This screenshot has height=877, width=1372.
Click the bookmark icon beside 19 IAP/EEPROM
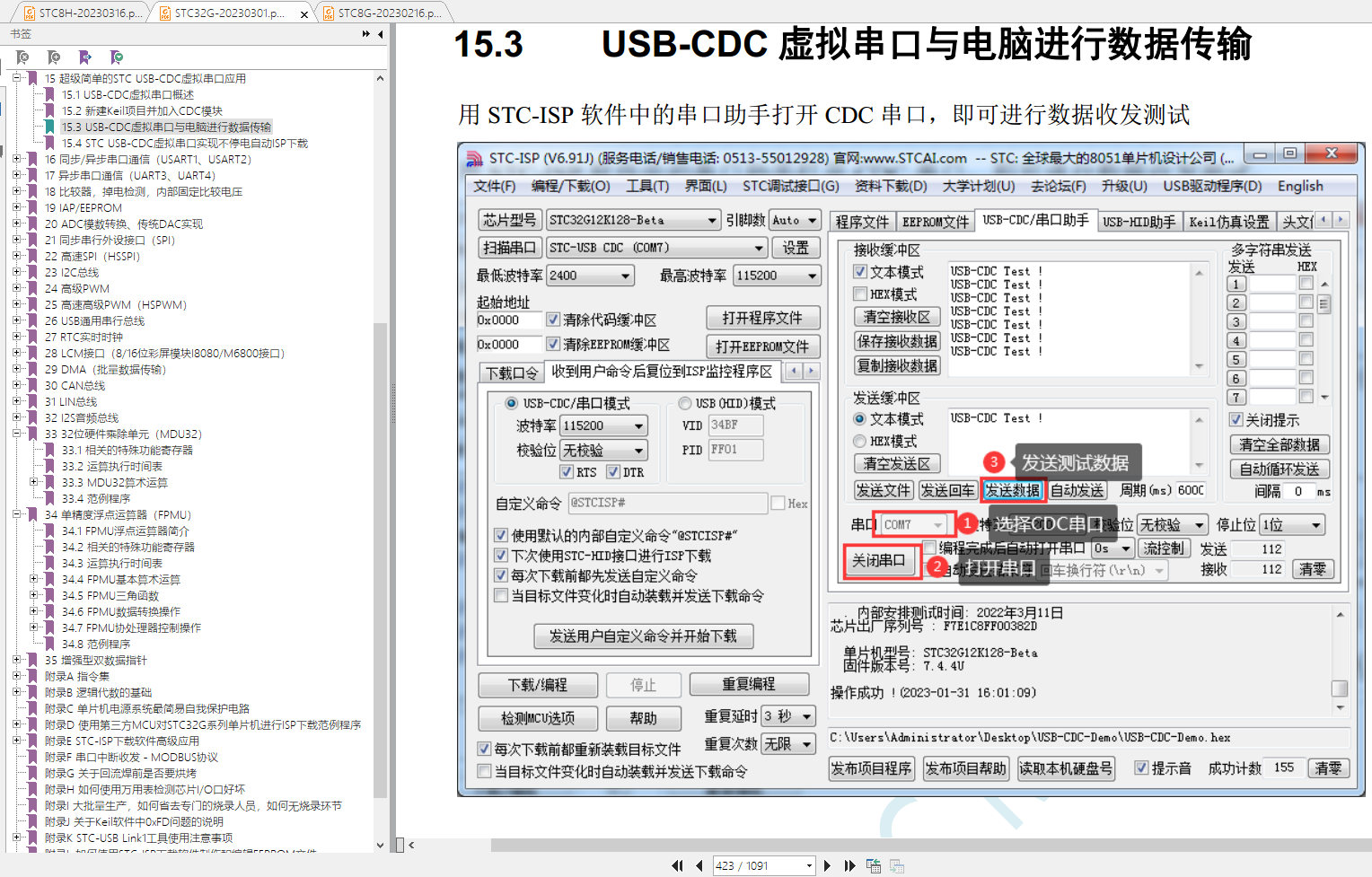32,207
